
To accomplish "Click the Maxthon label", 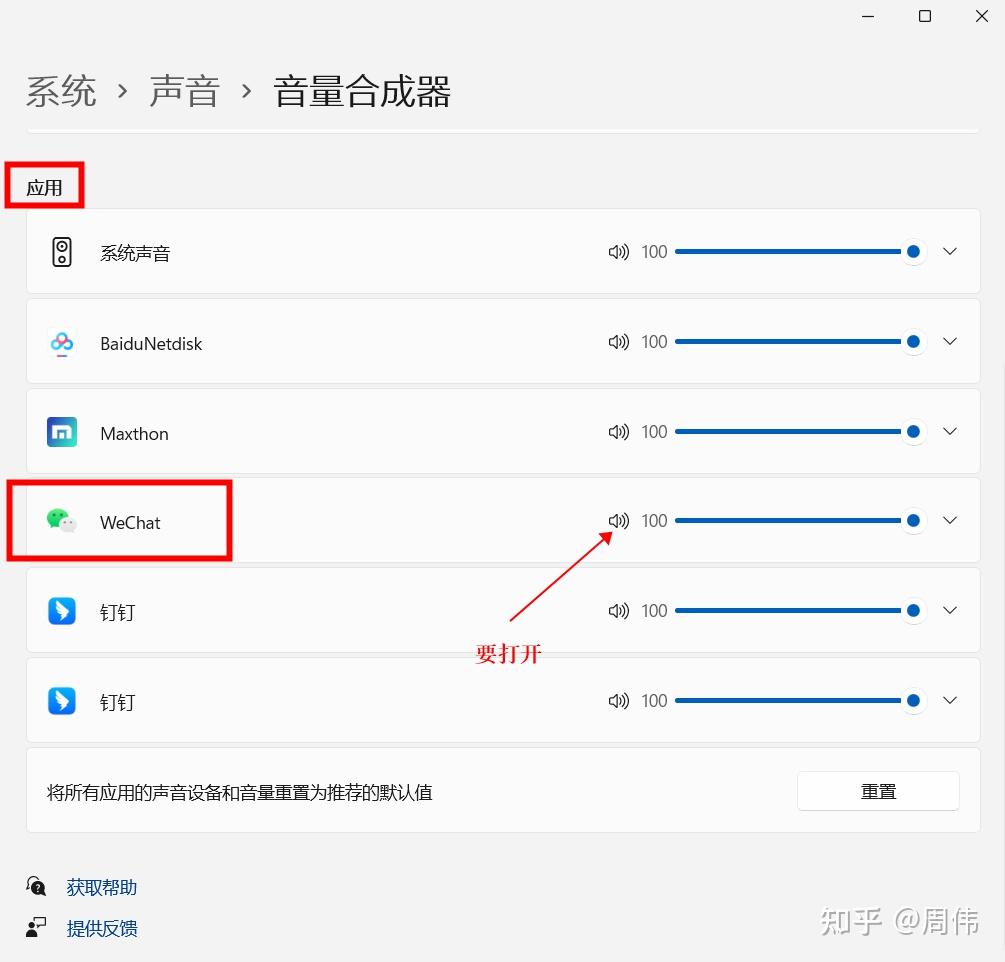I will coord(135,433).
